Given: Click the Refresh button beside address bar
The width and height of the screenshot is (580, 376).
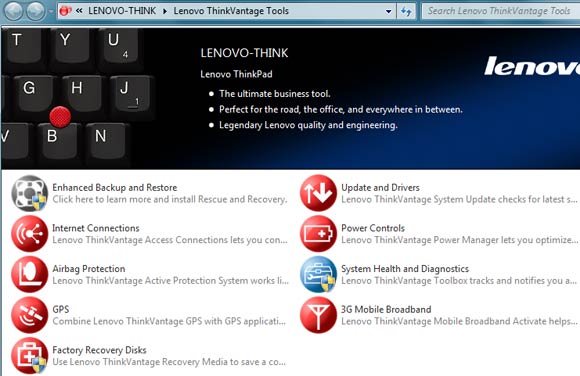Looking at the screenshot, I should [x=406, y=11].
